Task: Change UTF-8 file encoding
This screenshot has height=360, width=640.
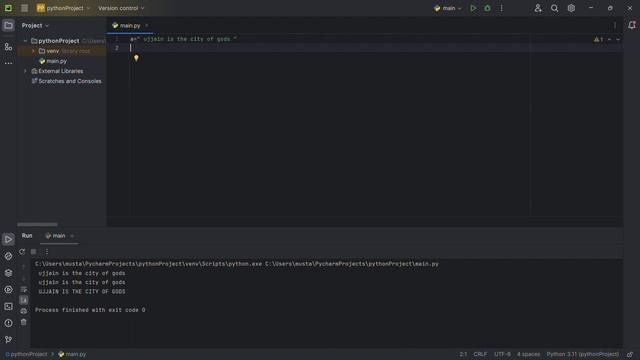Action: tap(502, 354)
